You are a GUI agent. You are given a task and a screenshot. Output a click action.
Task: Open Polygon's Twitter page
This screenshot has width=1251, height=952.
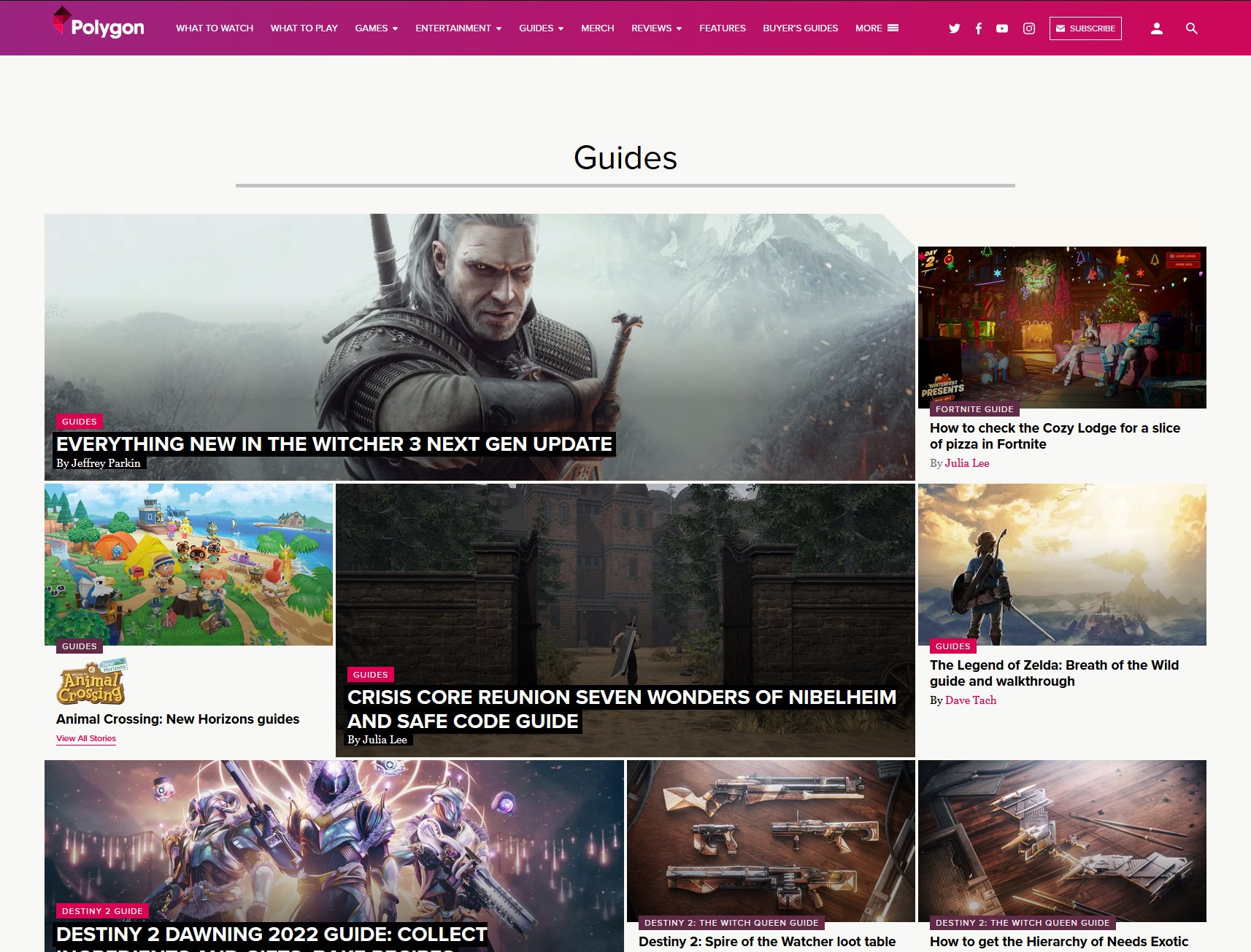954,28
